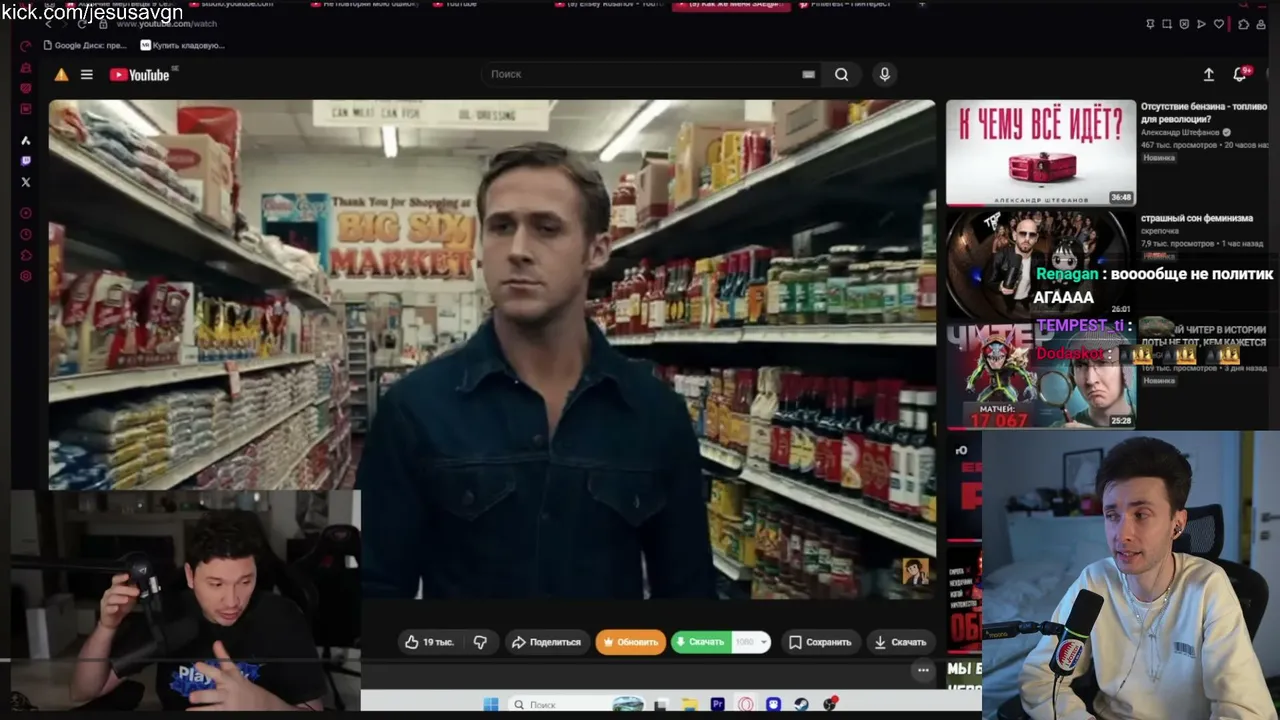This screenshot has width=1280, height=720.
Task: Click the Windows taskbar search box
Action: 576,705
